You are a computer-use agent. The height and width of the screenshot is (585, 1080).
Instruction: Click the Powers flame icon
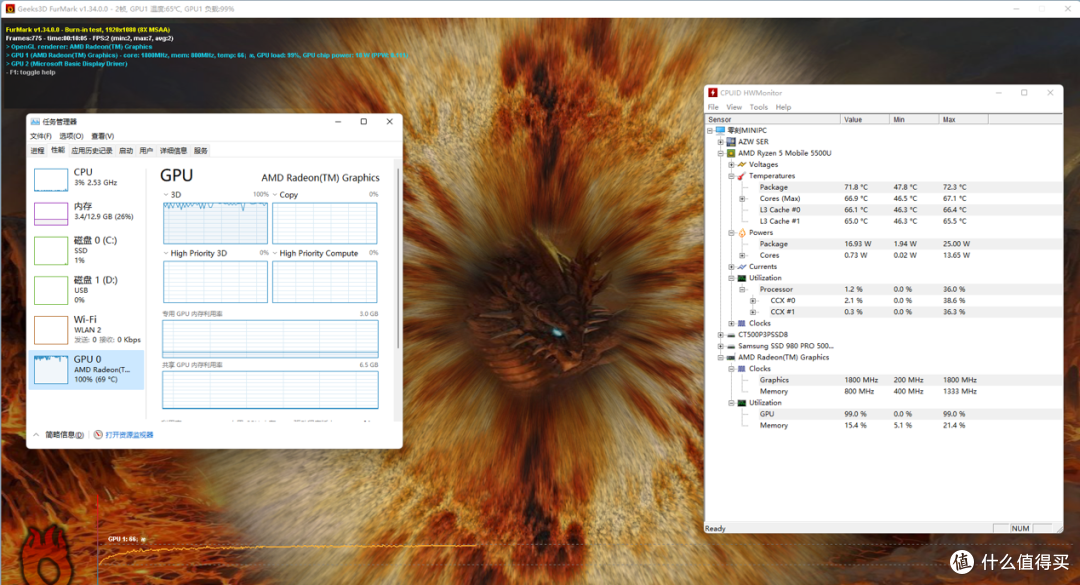(742, 233)
